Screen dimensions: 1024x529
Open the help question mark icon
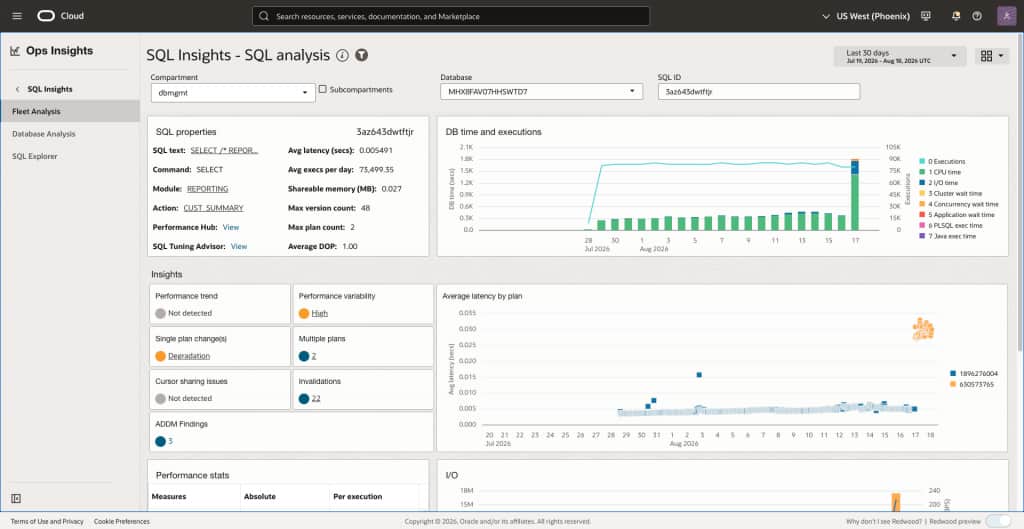pos(977,16)
